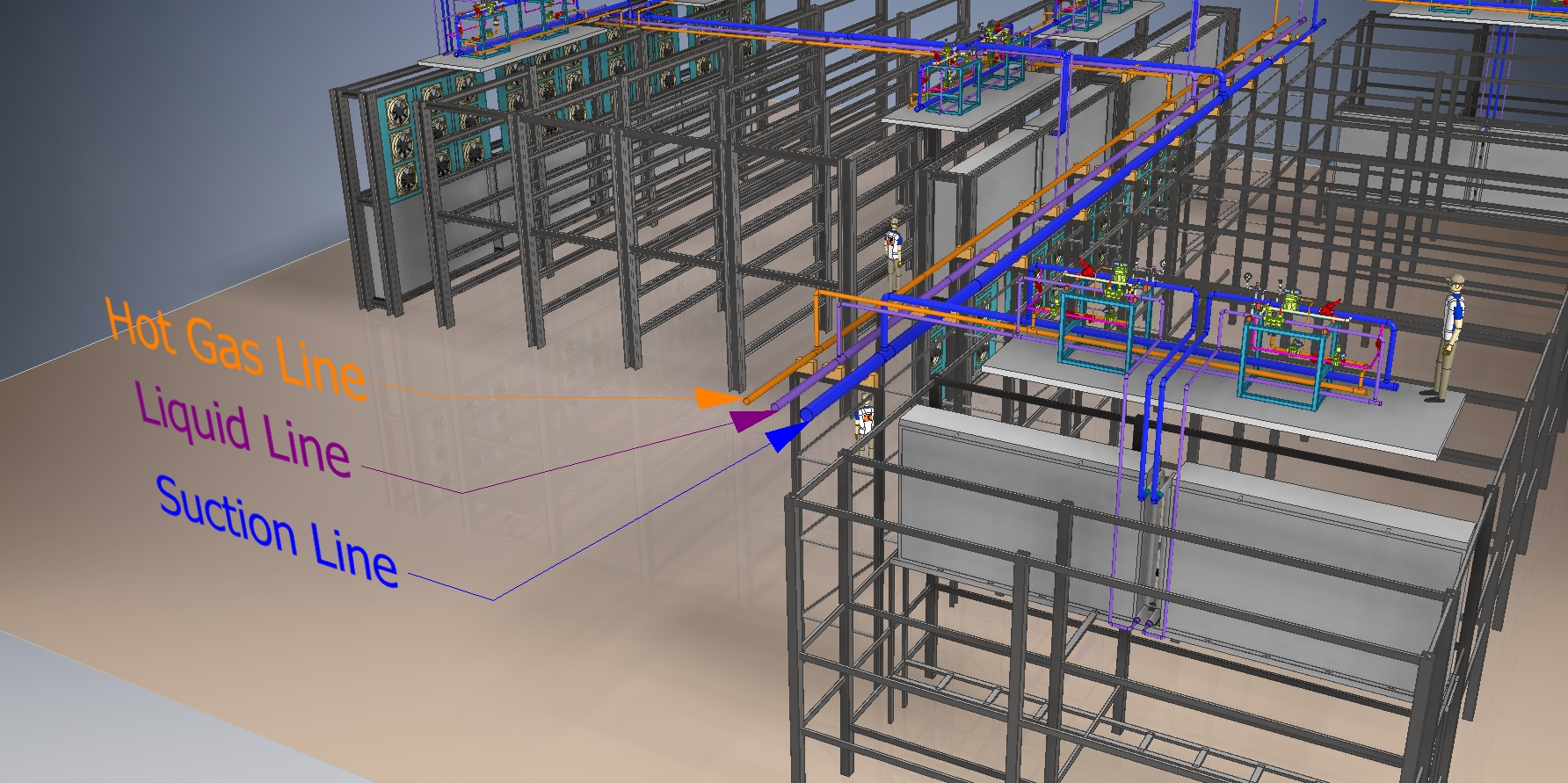Screen dimensions: 1568x783
Task: Click the purple arrowhead at the liquid pipe
Action: click(x=750, y=419)
